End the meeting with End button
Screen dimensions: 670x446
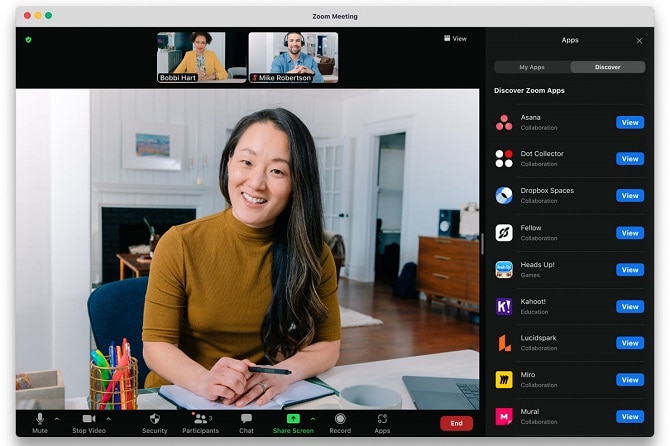coord(456,423)
